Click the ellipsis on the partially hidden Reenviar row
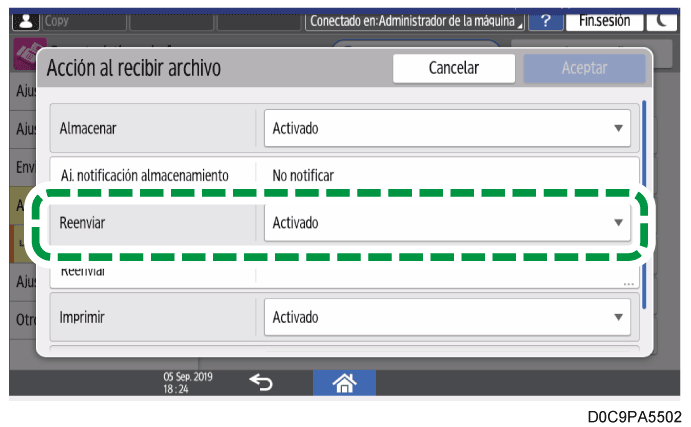Screen dimensions: 691x427 pyautogui.click(x=627, y=283)
